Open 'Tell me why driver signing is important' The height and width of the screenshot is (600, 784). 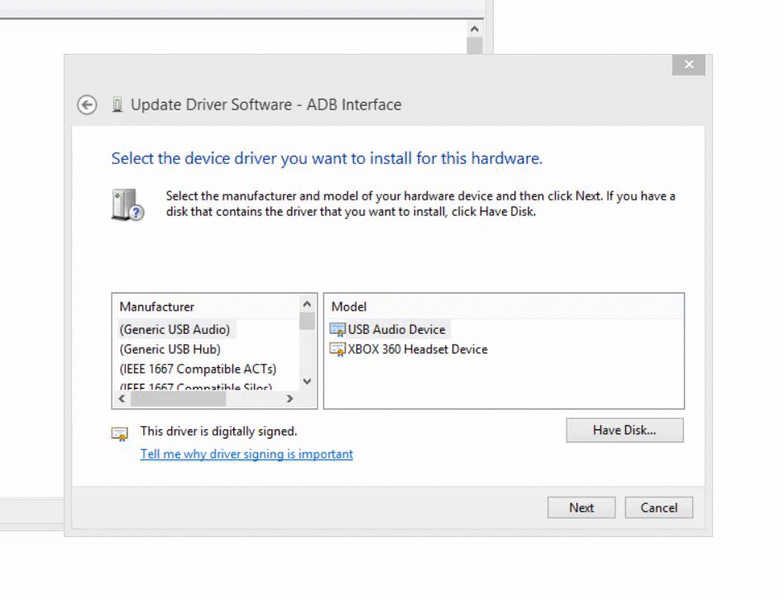coord(246,454)
